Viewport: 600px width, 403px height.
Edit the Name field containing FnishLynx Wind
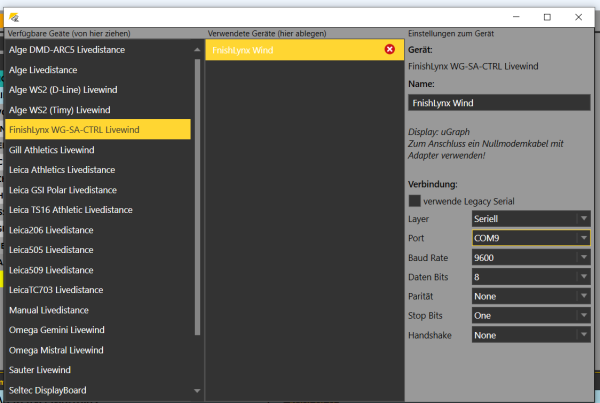(499, 103)
